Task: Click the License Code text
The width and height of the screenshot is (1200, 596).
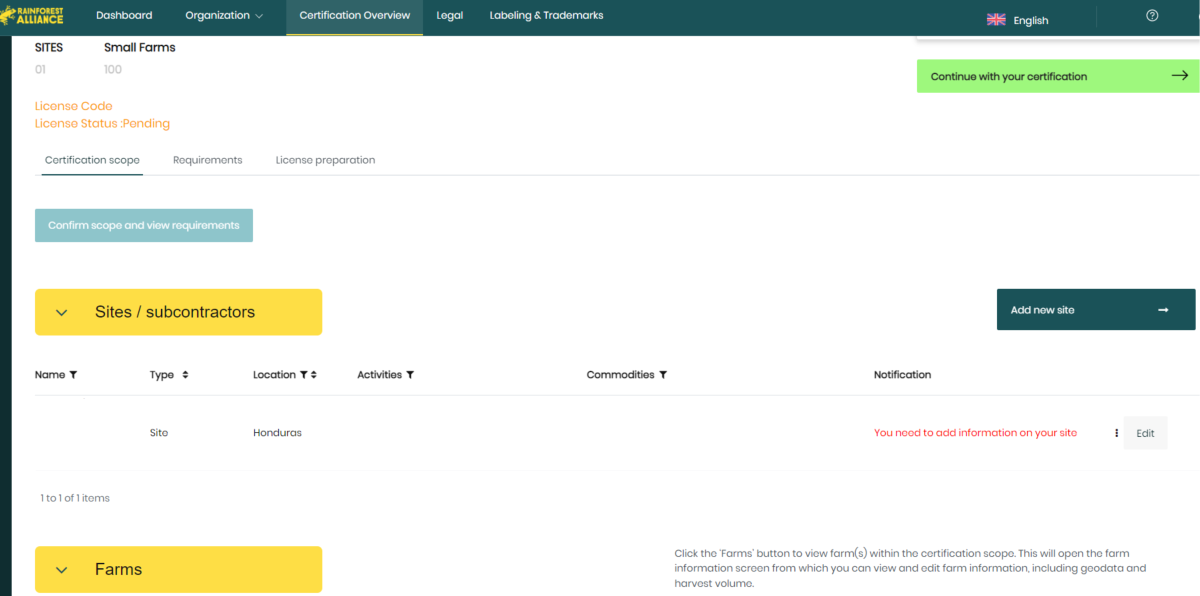Action: pyautogui.click(x=73, y=106)
